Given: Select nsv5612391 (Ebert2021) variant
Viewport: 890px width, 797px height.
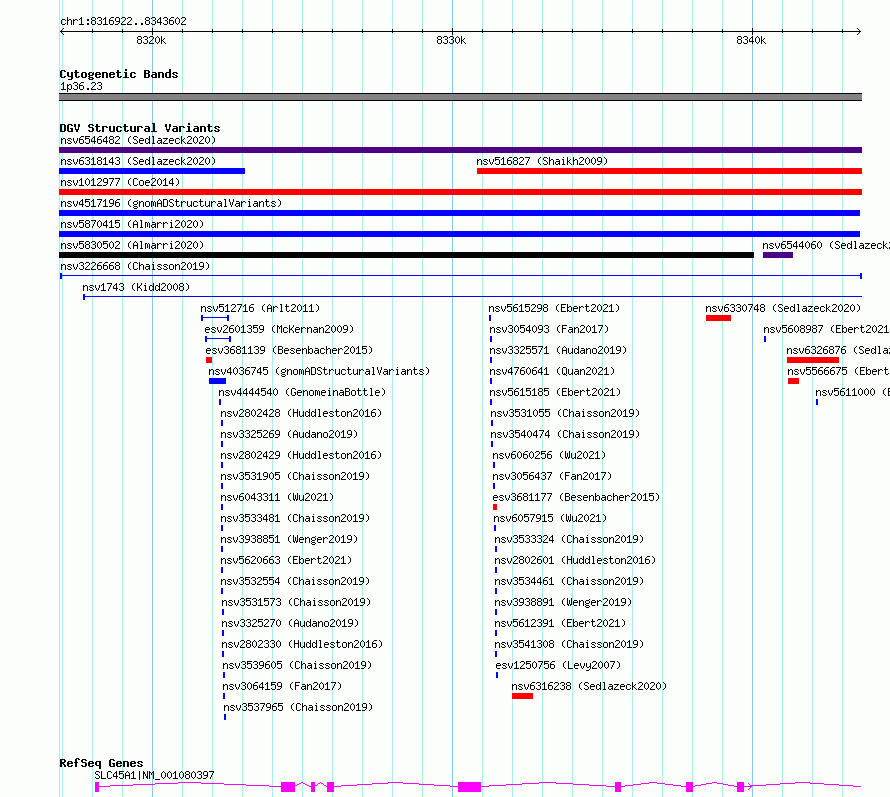Looking at the screenshot, I should [560, 623].
